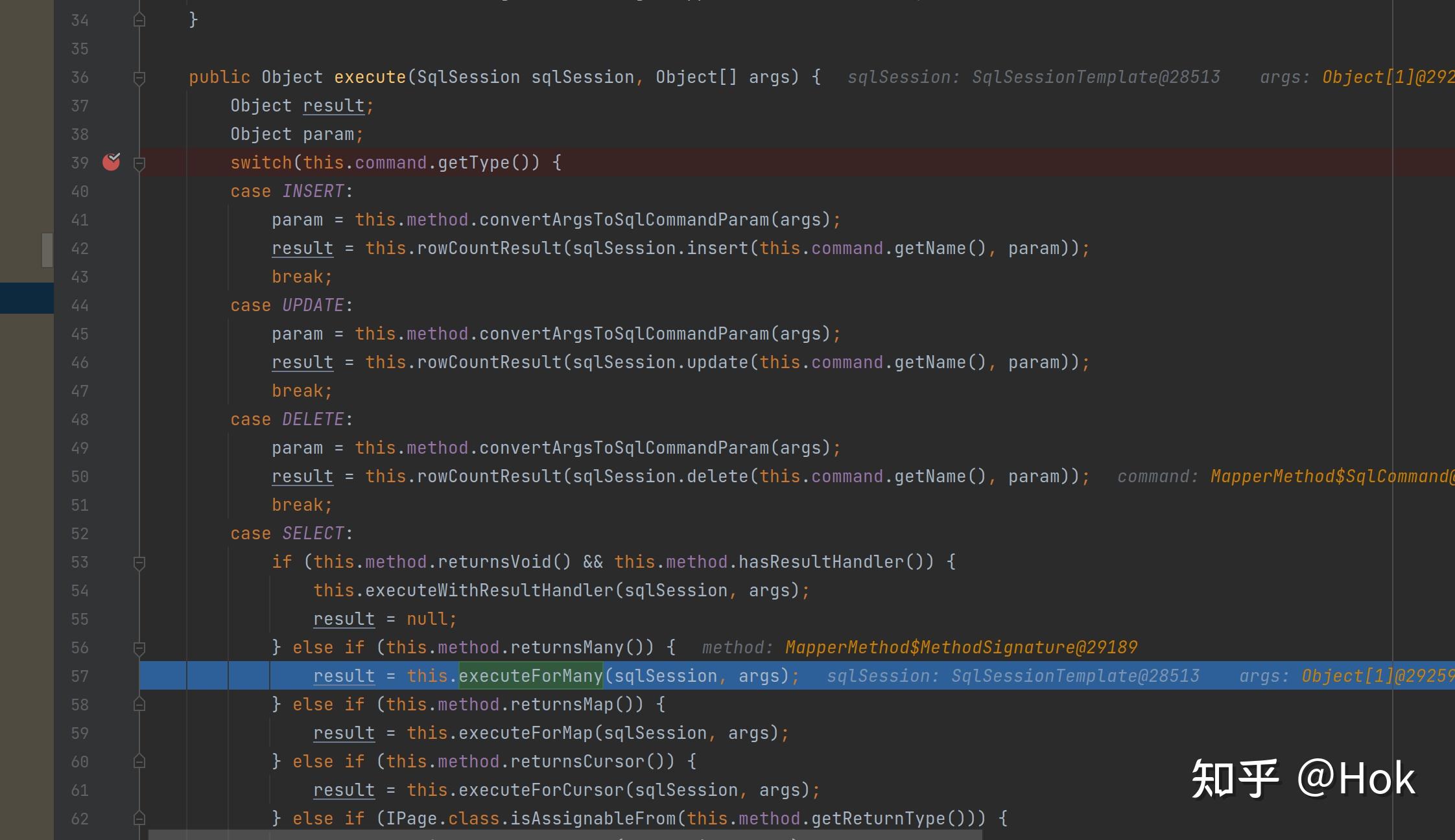The height and width of the screenshot is (840, 1455).
Task: Collapse the execute method at line 36
Action: (139, 78)
